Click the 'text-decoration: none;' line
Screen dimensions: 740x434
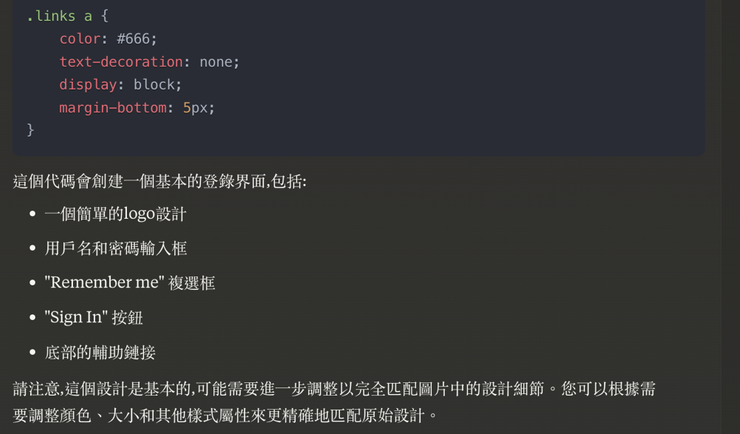[149, 62]
